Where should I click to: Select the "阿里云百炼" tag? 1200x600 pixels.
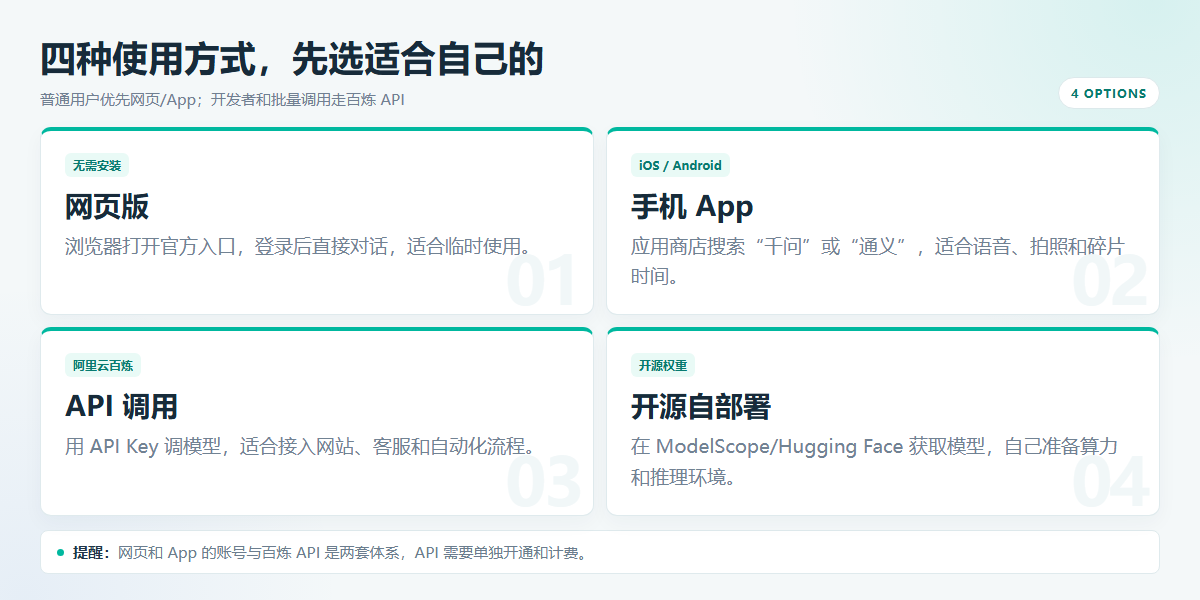[x=103, y=365]
